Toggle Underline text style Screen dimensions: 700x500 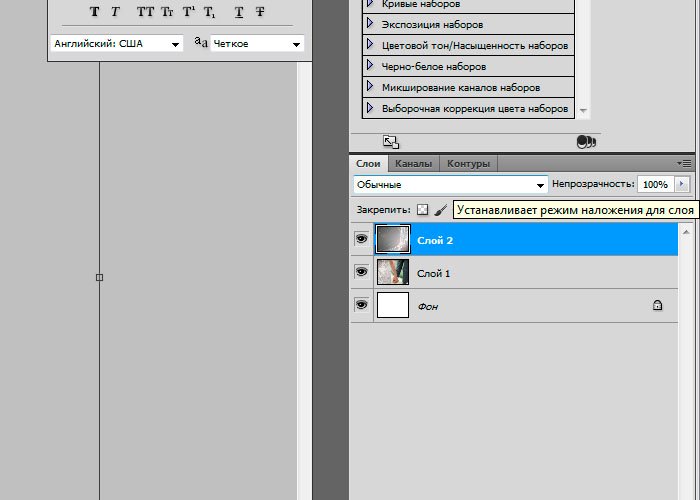tap(239, 12)
